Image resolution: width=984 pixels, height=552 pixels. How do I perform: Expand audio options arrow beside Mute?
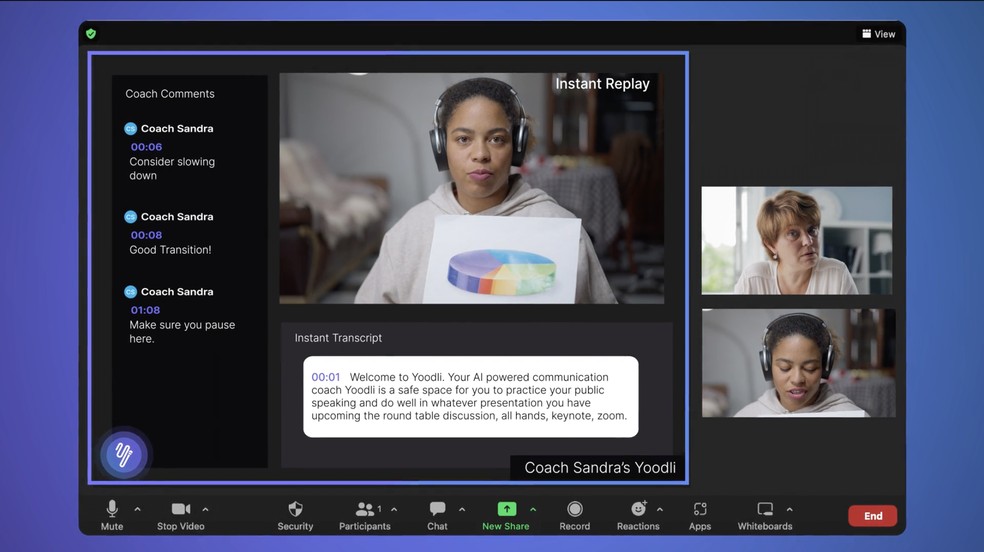tap(137, 509)
